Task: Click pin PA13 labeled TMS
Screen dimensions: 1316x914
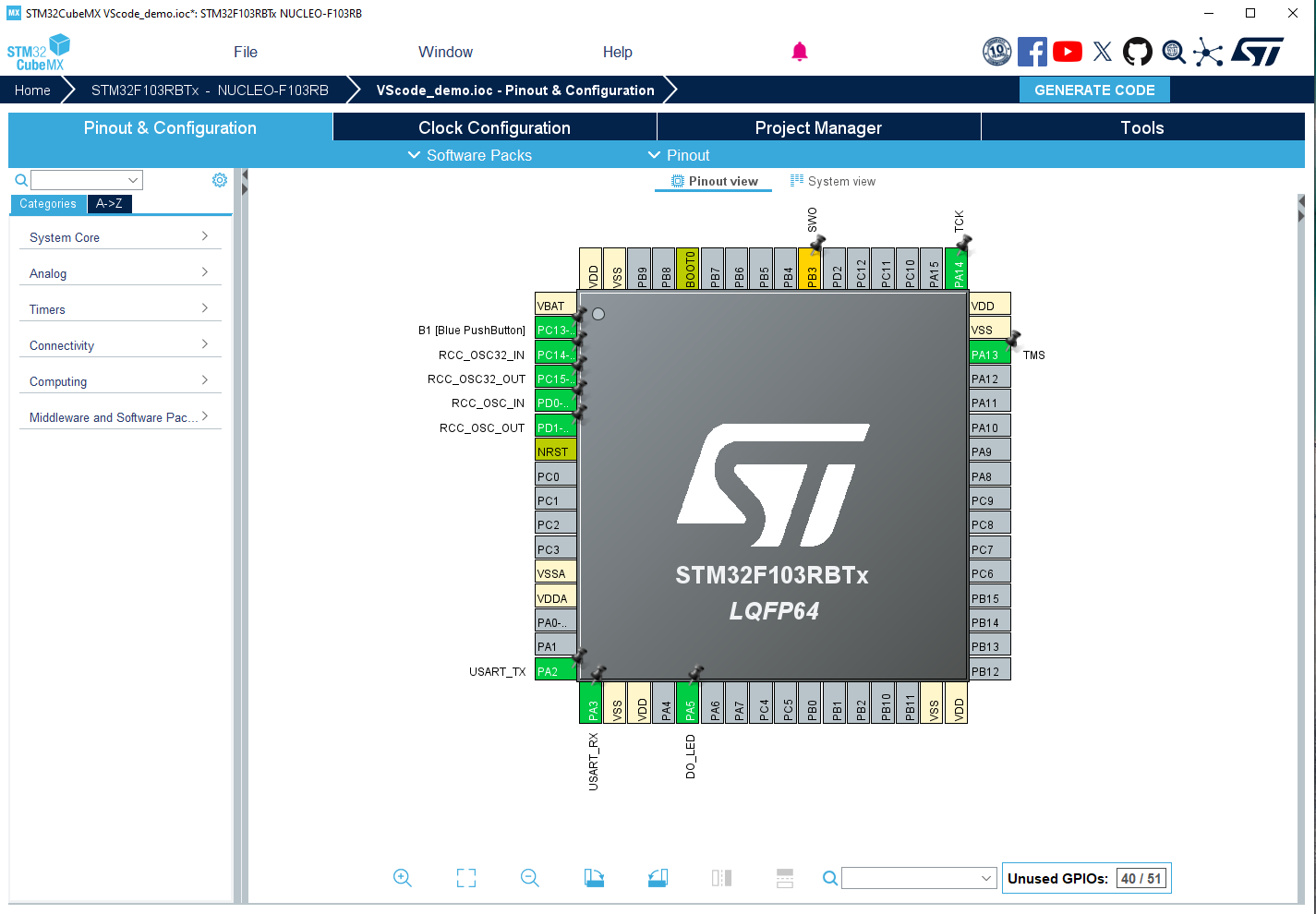Action: point(990,354)
